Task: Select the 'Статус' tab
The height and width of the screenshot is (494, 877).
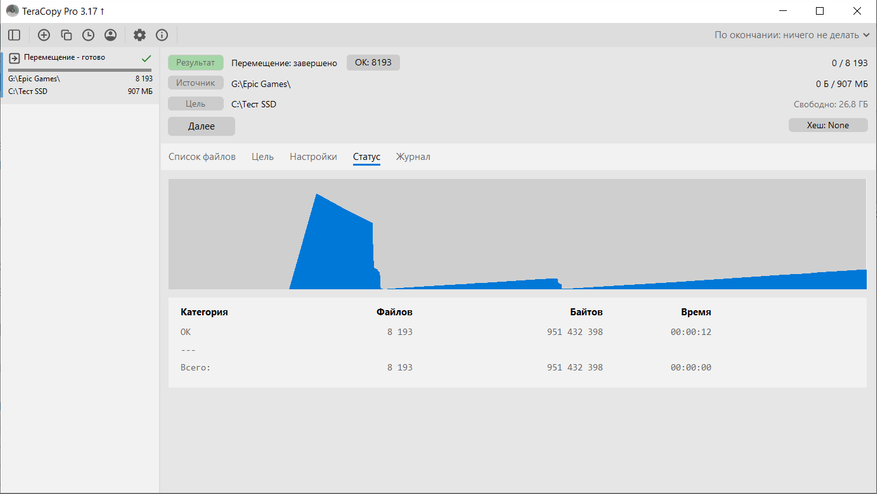Action: pos(366,157)
